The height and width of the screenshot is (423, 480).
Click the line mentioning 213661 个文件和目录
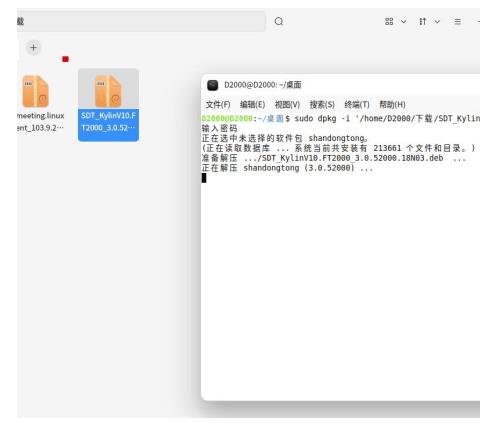pos(339,148)
